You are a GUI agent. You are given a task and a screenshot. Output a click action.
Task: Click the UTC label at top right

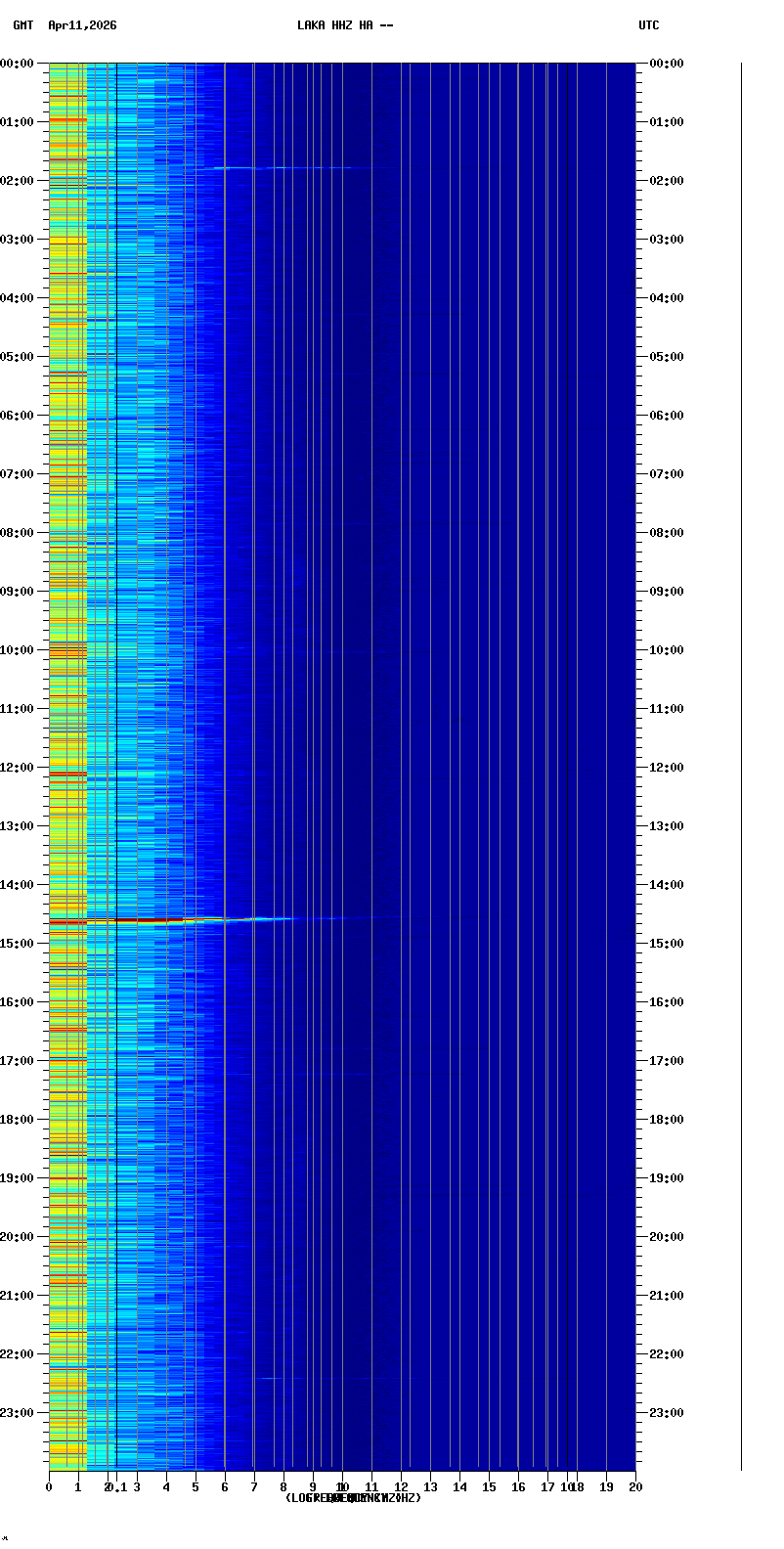pos(648,25)
